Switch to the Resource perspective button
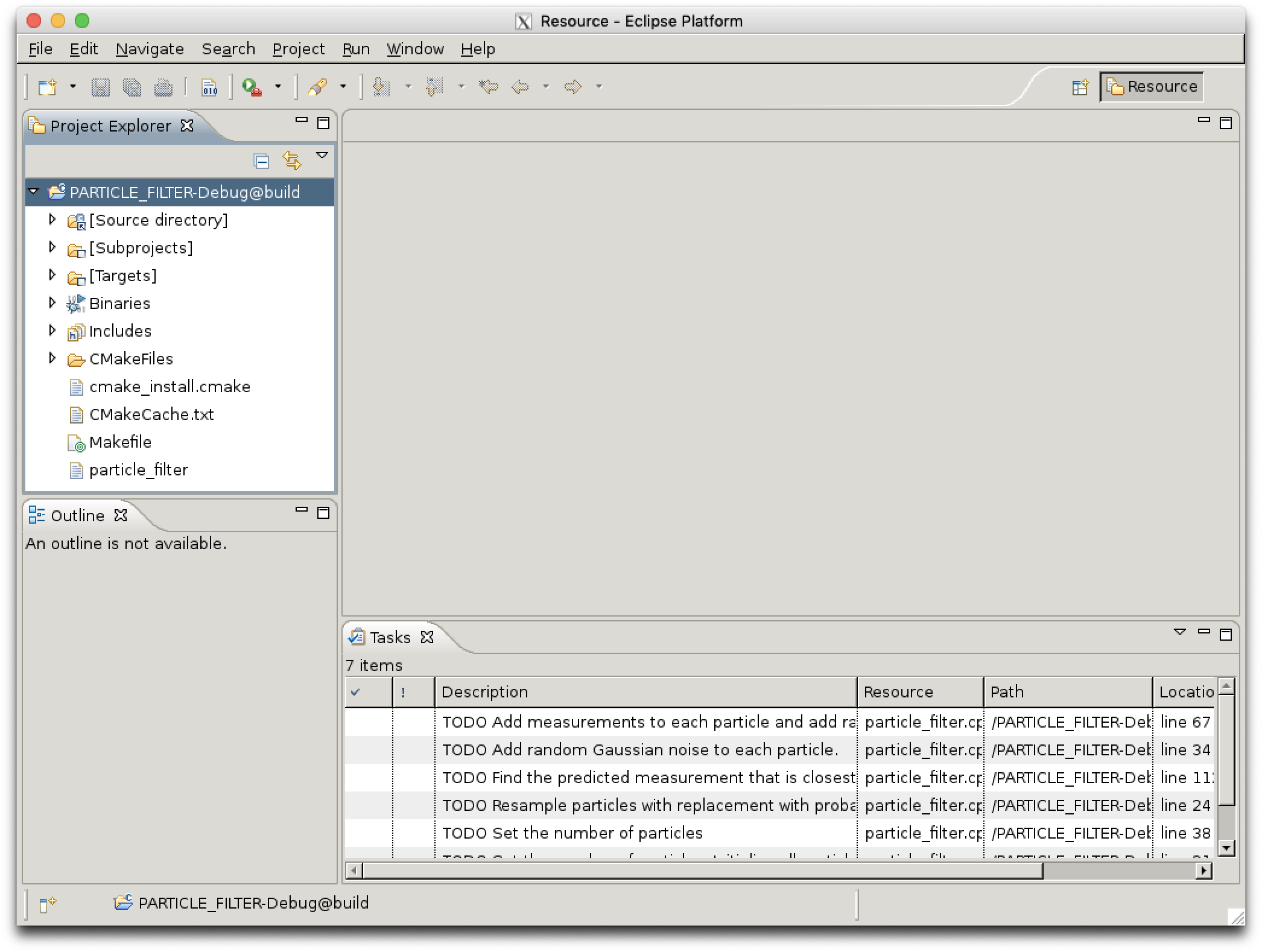1262x952 pixels. pyautogui.click(x=1152, y=87)
